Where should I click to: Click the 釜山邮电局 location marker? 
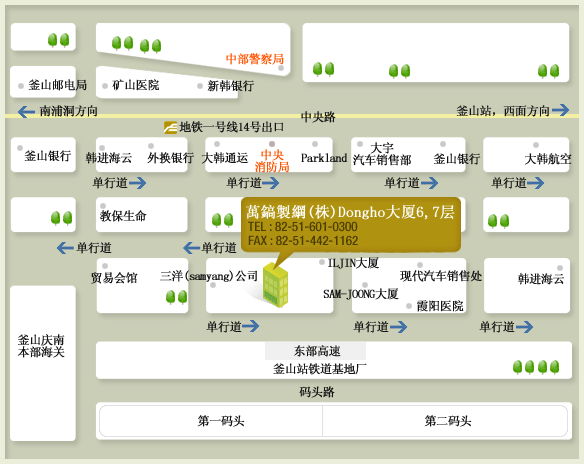click(x=21, y=86)
